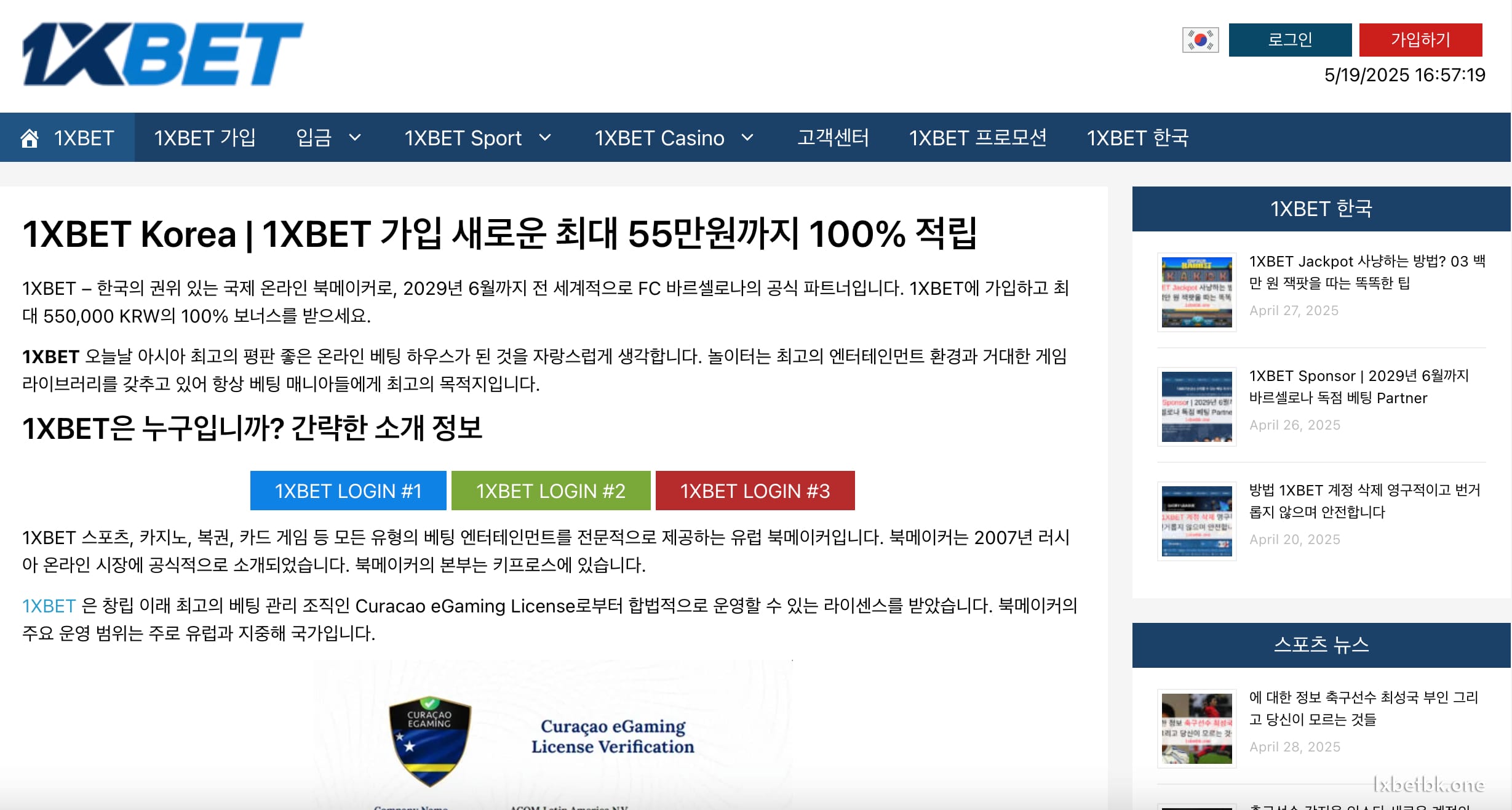Click the 1XBET Korea main page heading
This screenshot has width=1512, height=810.
499,234
